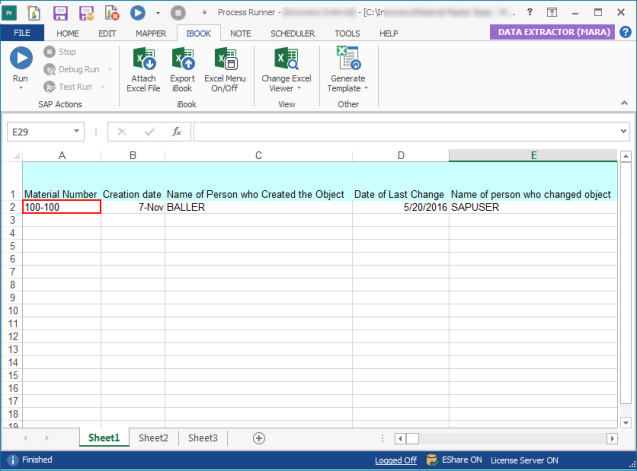Click the horizontal scrollbar right arrow

point(612,438)
